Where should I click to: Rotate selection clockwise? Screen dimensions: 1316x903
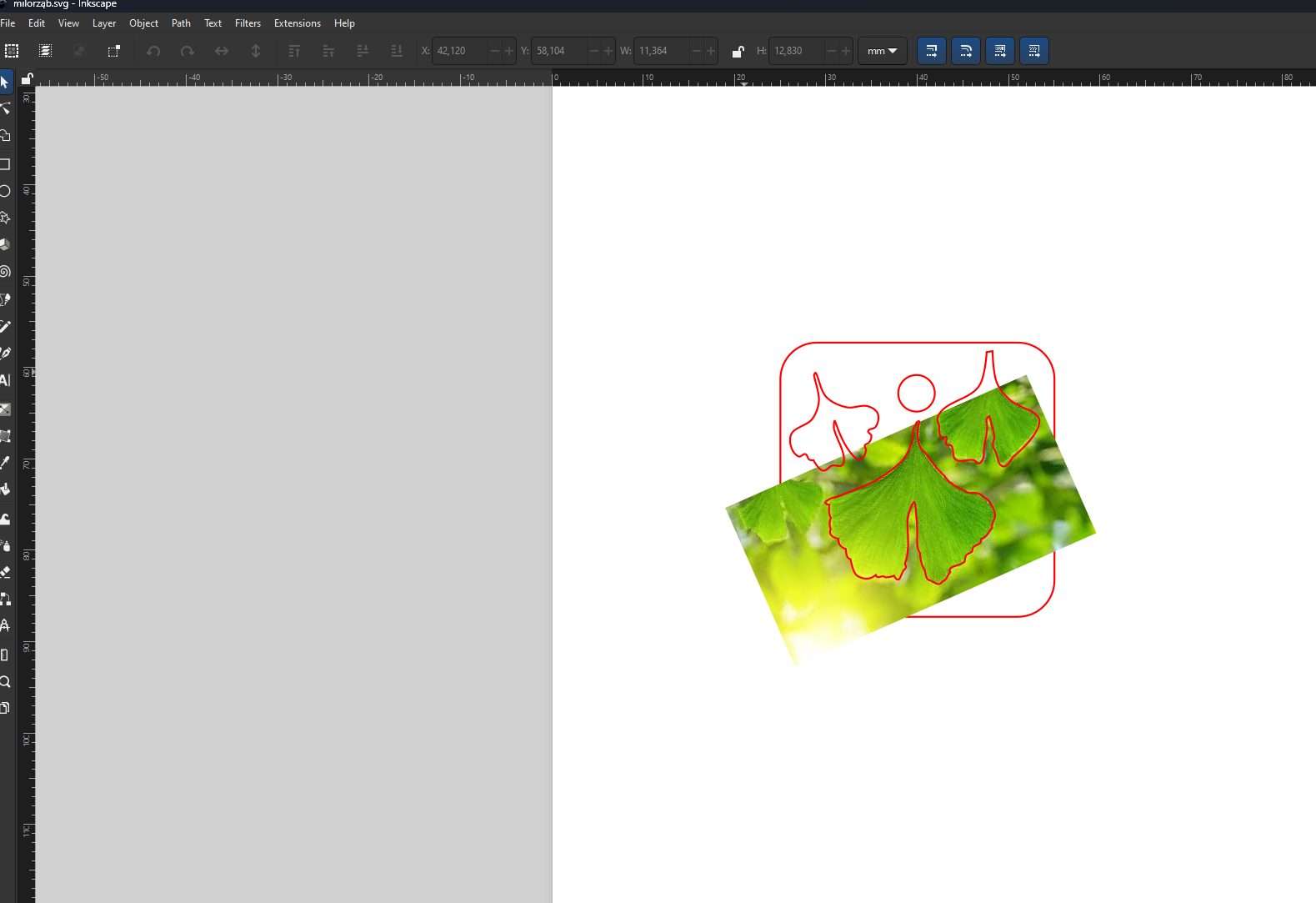tap(188, 51)
